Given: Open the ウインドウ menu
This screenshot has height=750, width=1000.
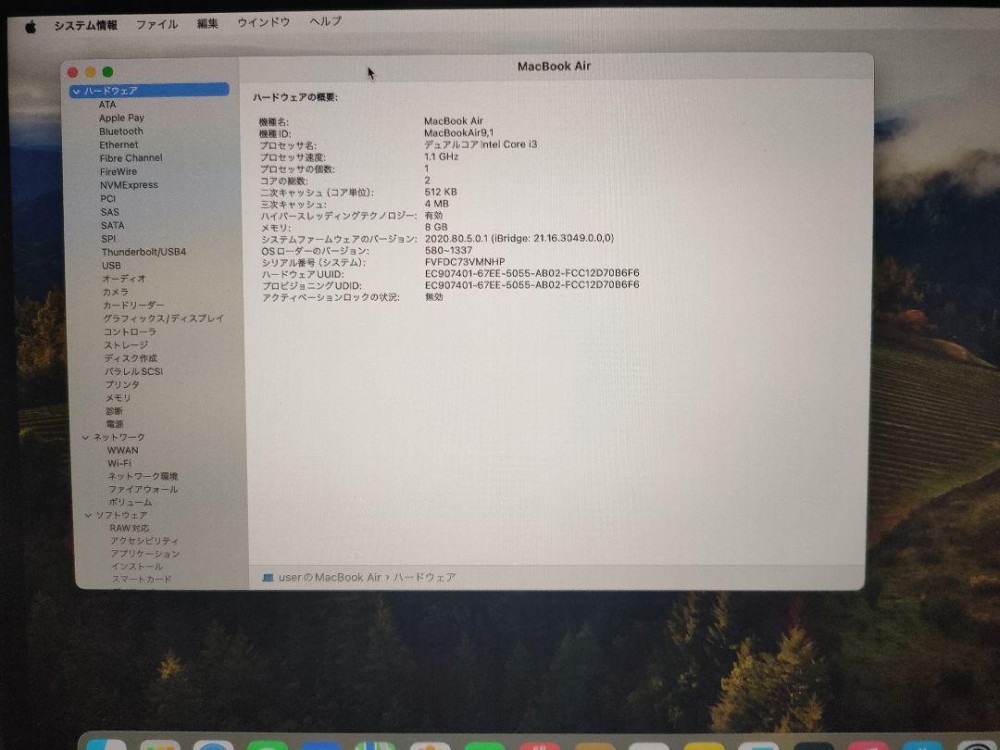Looking at the screenshot, I should coord(263,22).
